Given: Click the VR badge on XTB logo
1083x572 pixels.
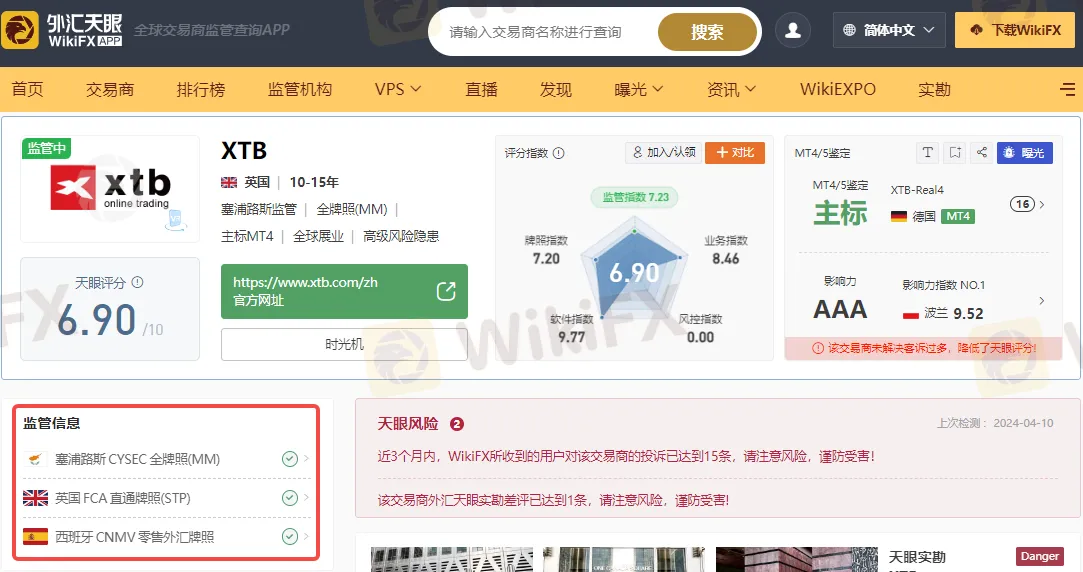Looking at the screenshot, I should (x=175, y=220).
